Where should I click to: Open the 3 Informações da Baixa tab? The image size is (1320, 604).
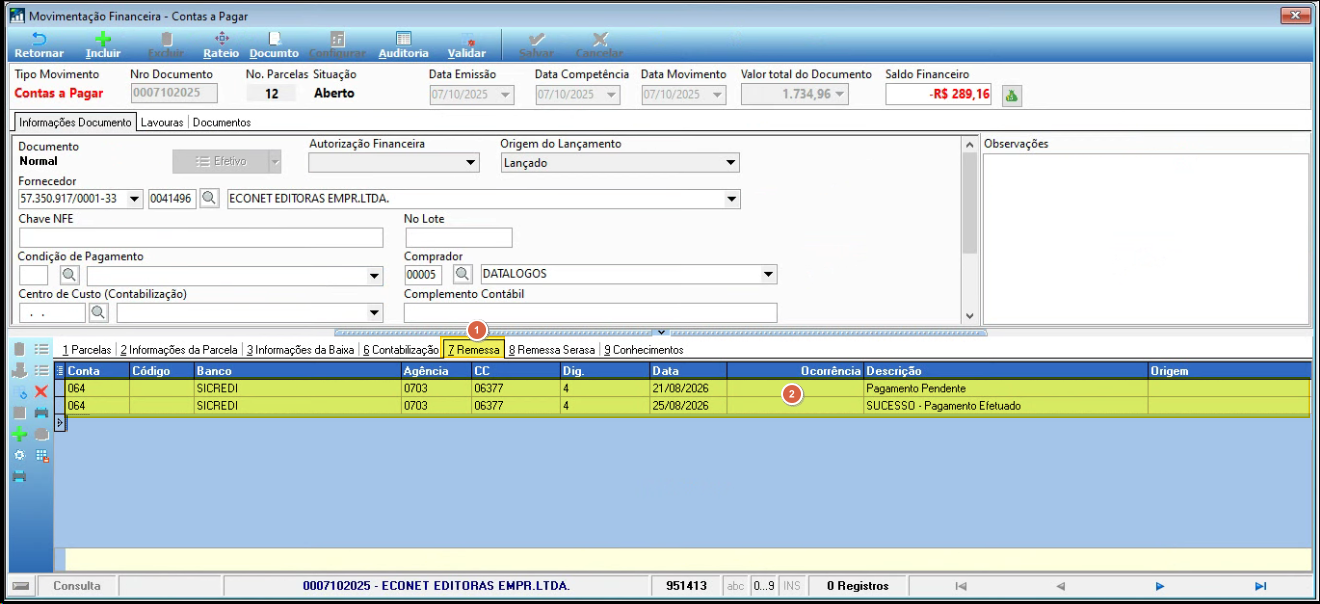pyautogui.click(x=300, y=350)
